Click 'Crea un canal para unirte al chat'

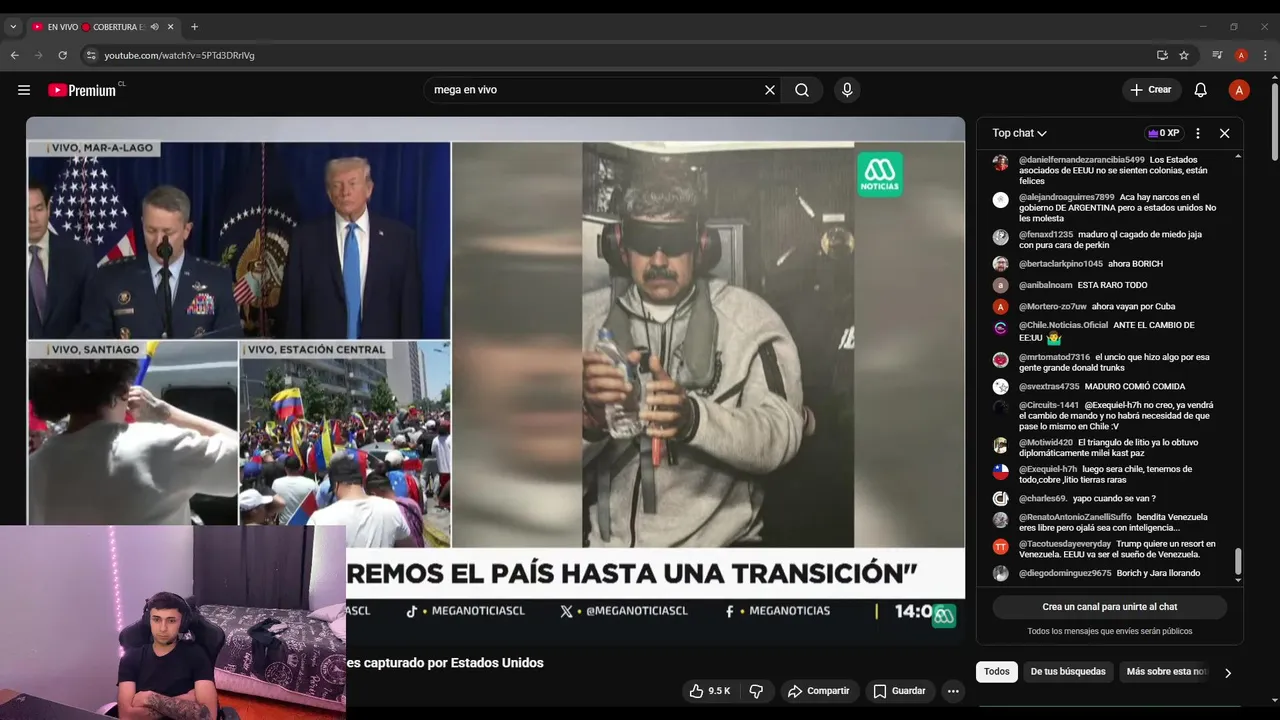(1110, 607)
